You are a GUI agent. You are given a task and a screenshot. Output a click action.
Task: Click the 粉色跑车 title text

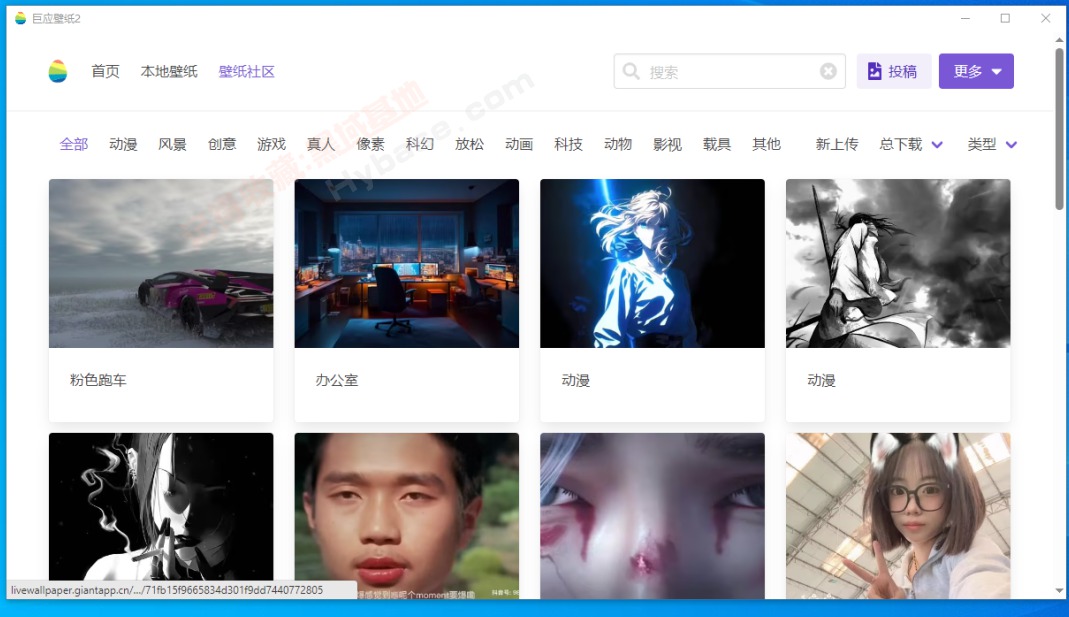point(98,380)
